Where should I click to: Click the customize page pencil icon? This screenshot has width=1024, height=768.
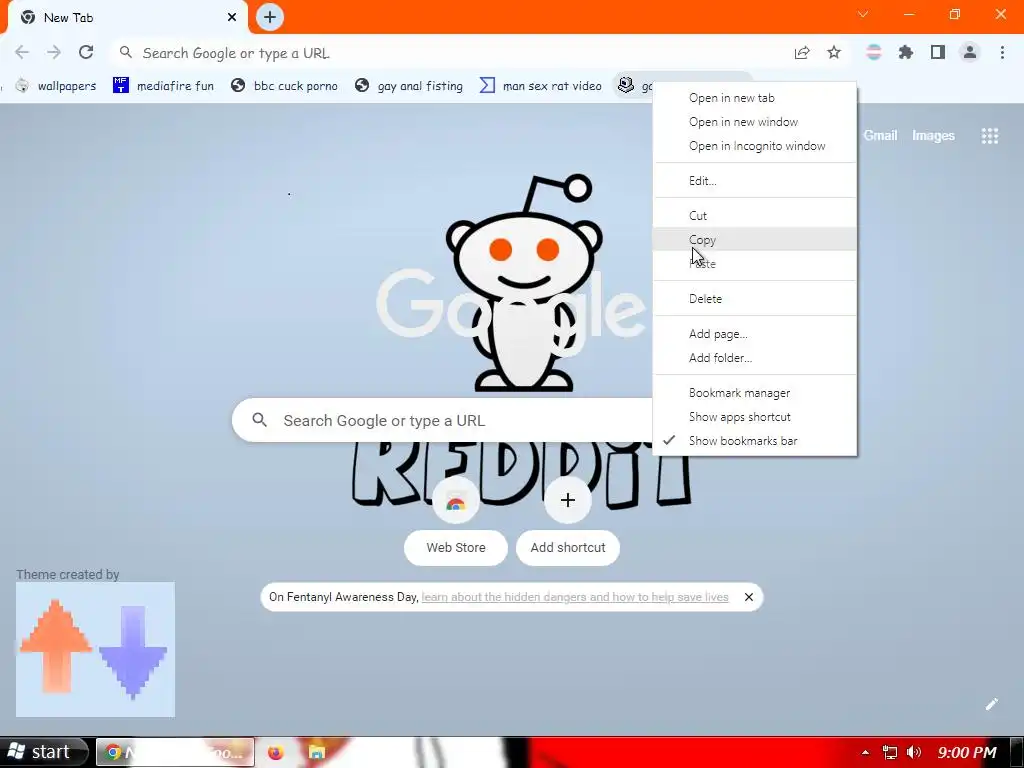[991, 704]
